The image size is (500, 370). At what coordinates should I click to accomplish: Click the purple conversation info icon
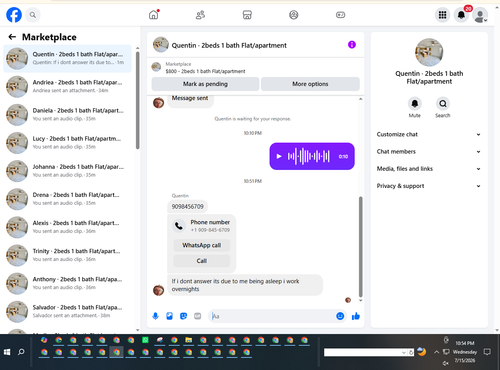tap(352, 45)
